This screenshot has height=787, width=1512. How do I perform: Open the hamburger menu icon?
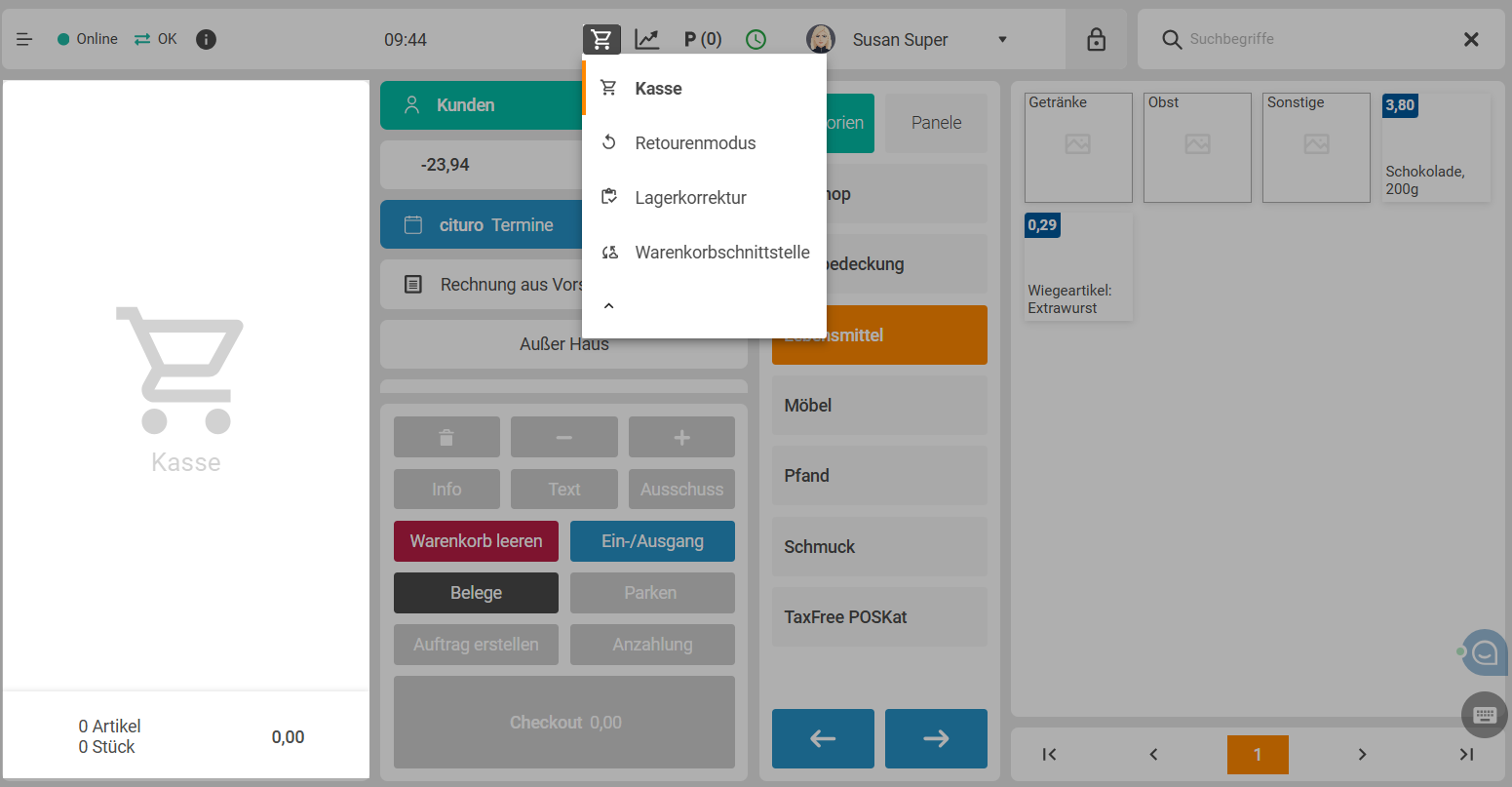25,39
